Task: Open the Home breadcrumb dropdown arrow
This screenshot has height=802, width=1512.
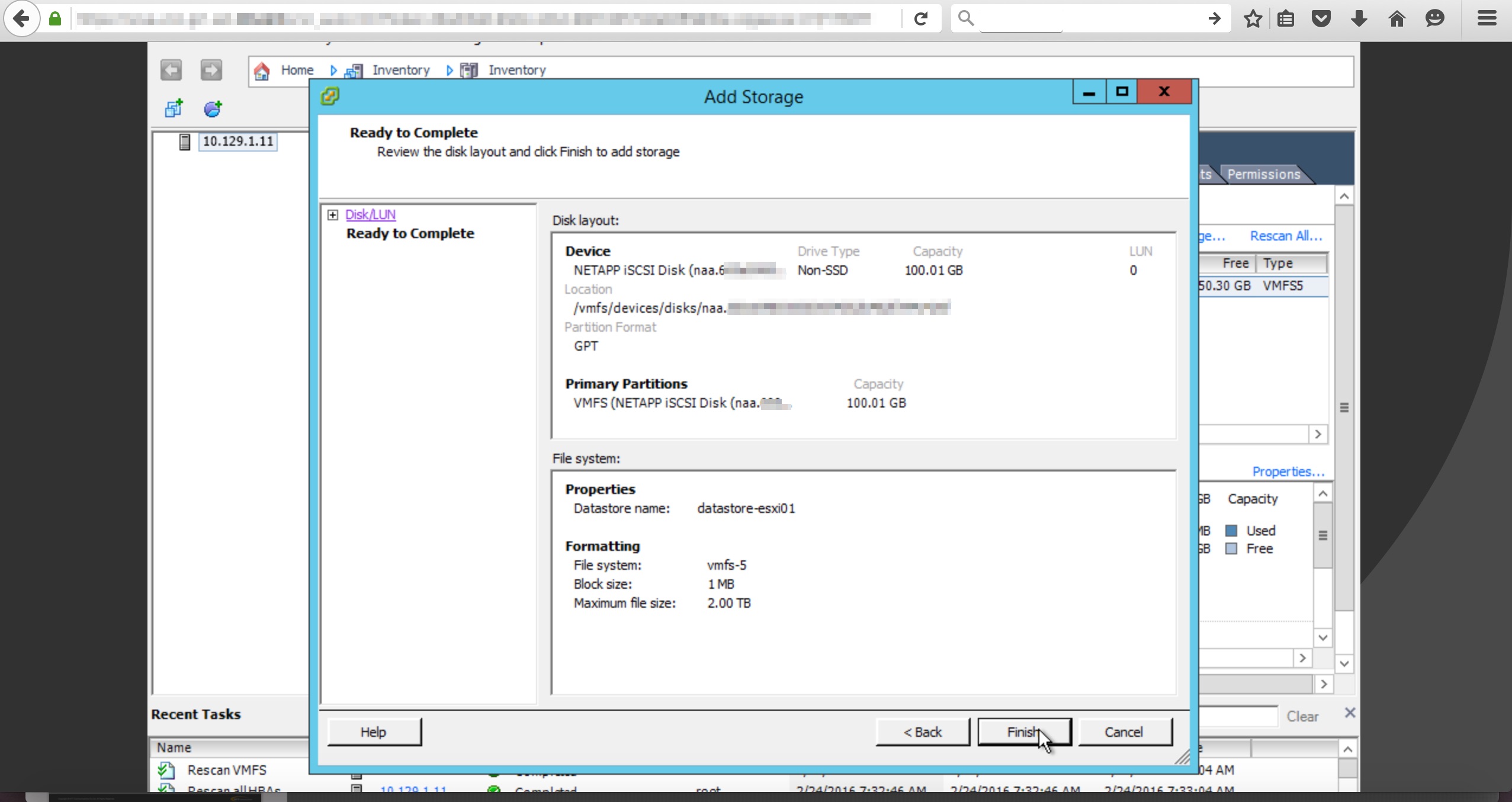Action: point(333,70)
